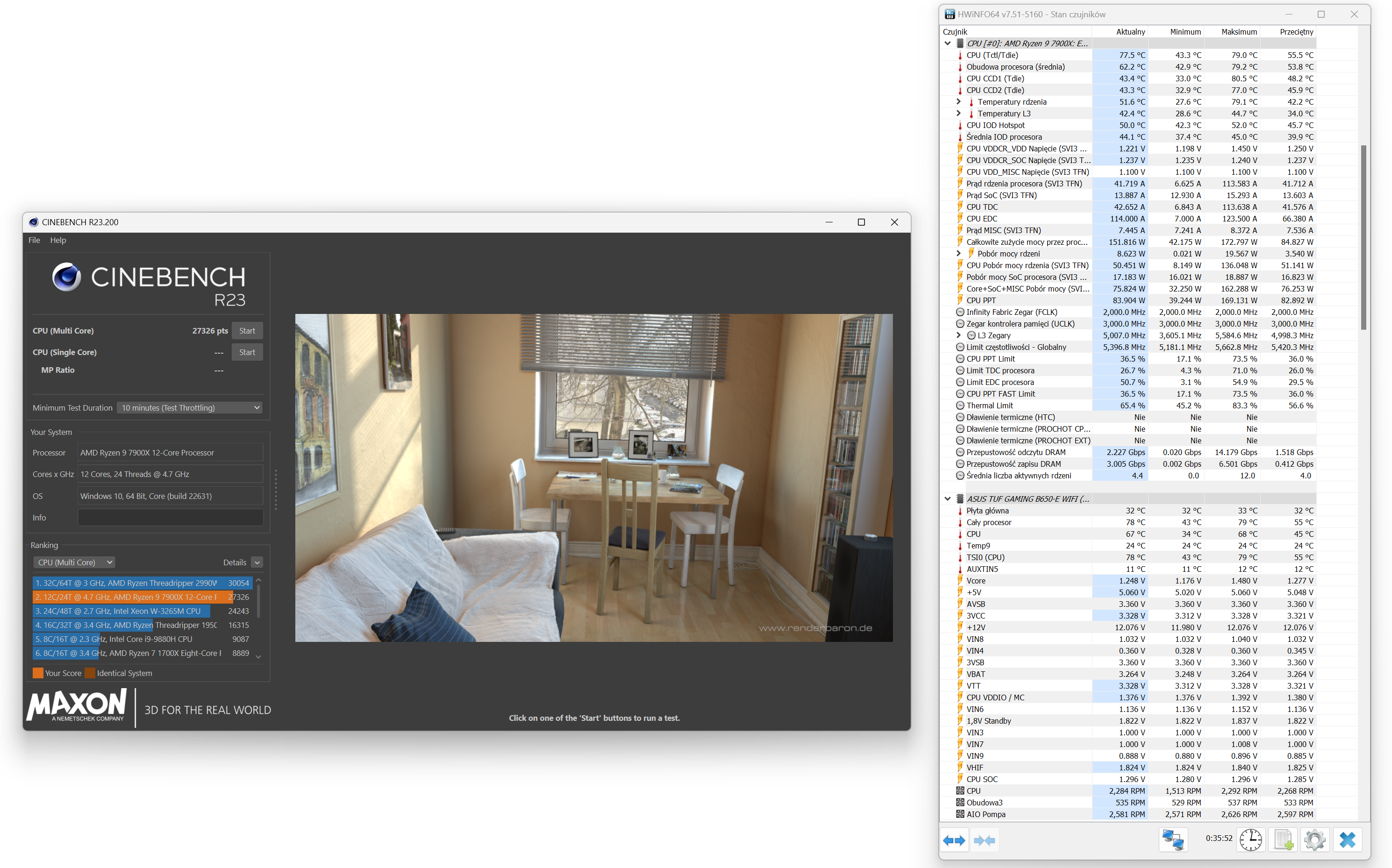Image resolution: width=1392 pixels, height=868 pixels.
Task: Expand the L3 Zegary sensor row
Action: [958, 335]
